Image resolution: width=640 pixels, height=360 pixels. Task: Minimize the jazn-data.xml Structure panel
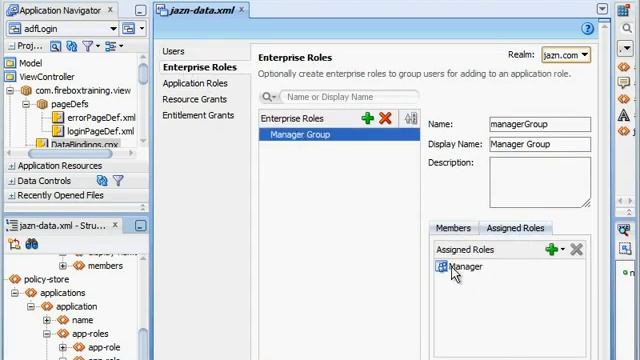click(140, 226)
